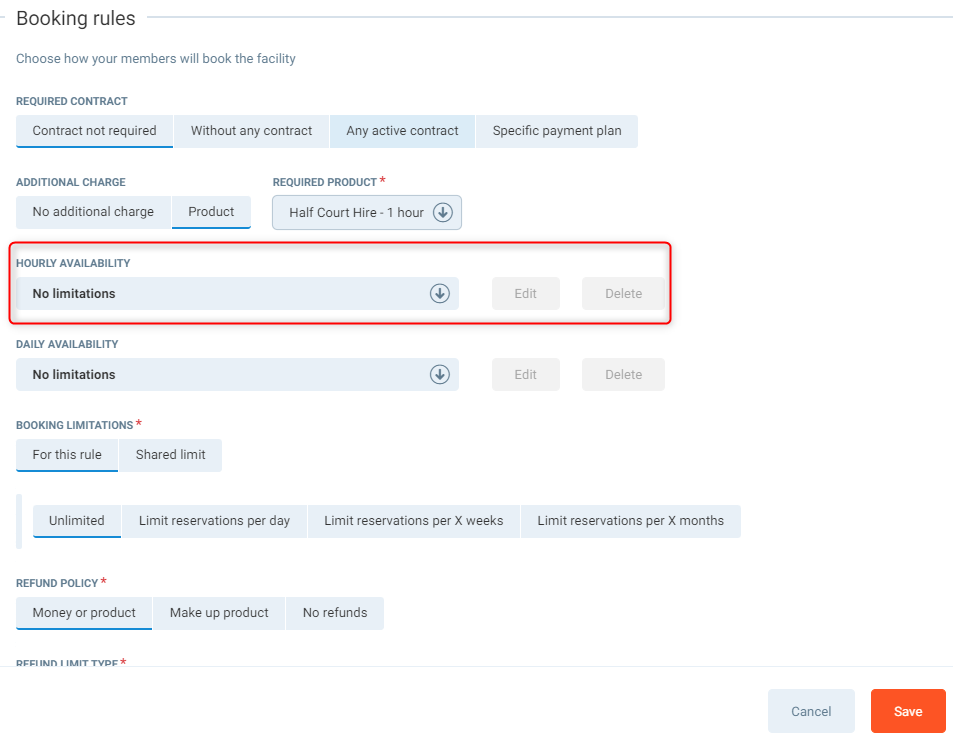Expand the Daily Availability 'No limitations' dropdown
The width and height of the screenshot is (953, 756).
(x=225, y=375)
